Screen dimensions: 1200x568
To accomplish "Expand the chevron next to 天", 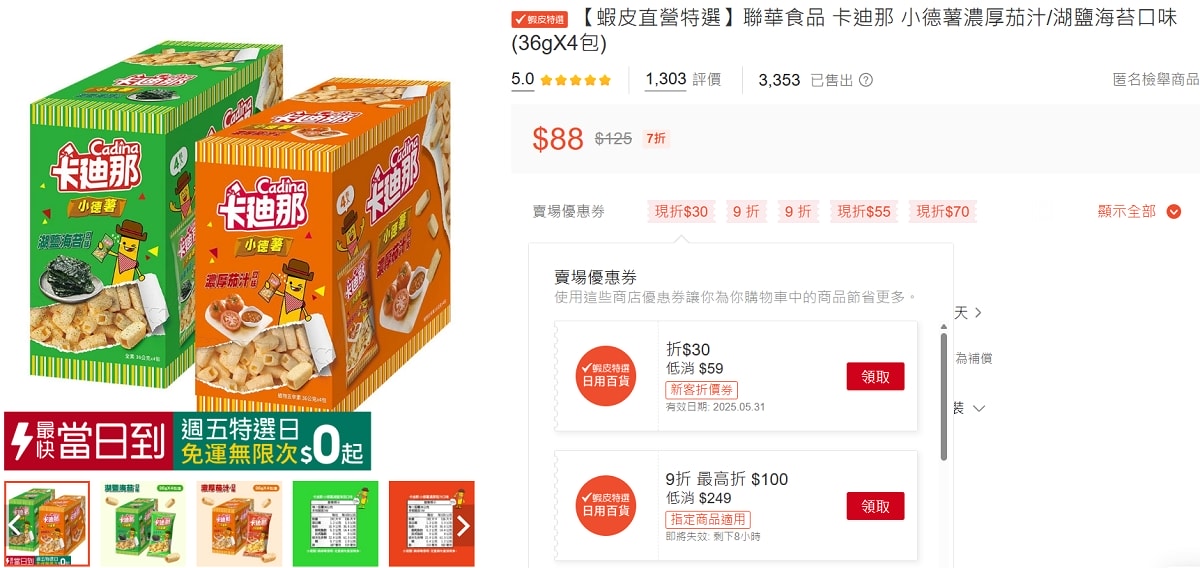I will pos(978,313).
